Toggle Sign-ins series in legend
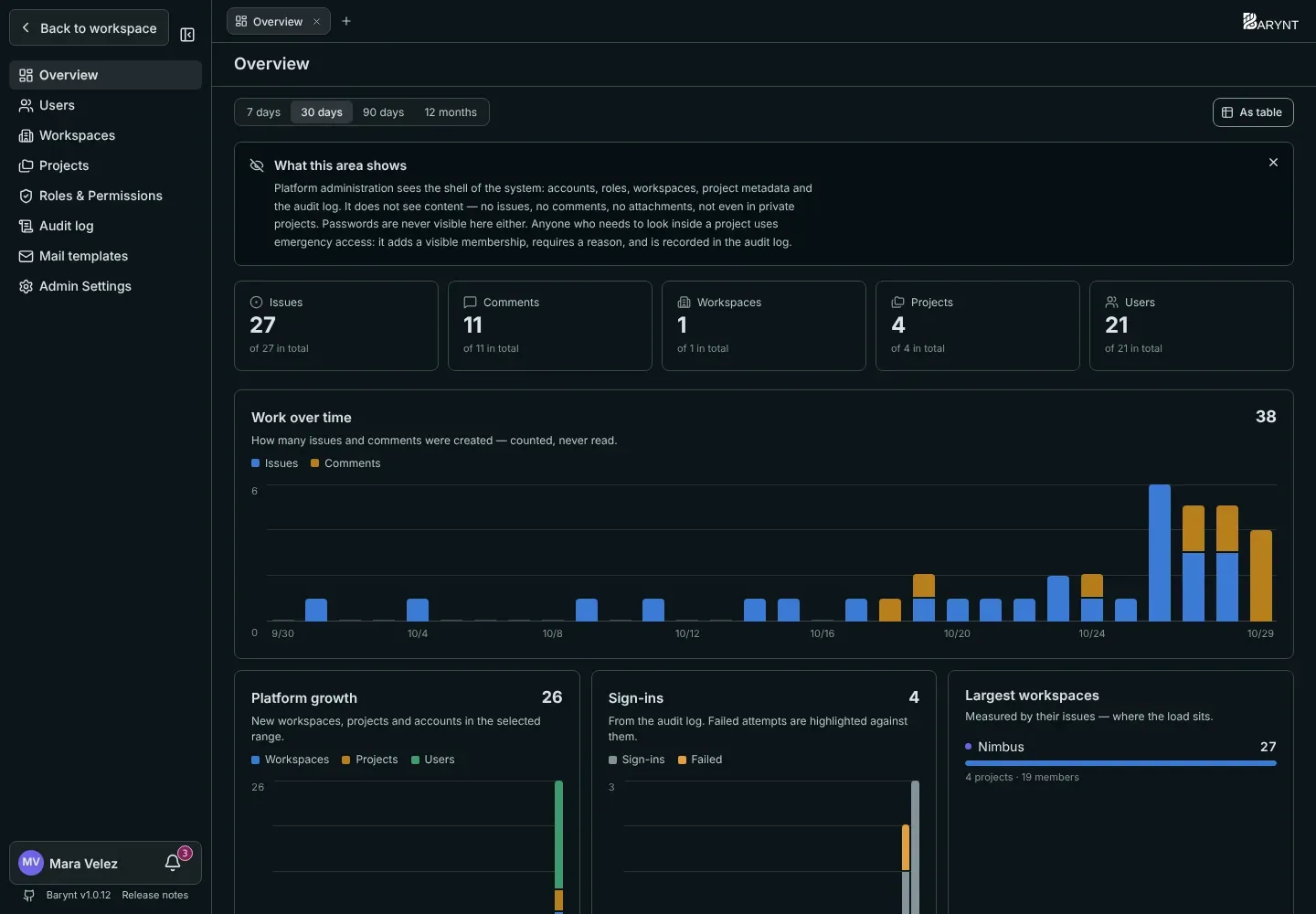Image resolution: width=1316 pixels, height=914 pixels. coord(637,760)
